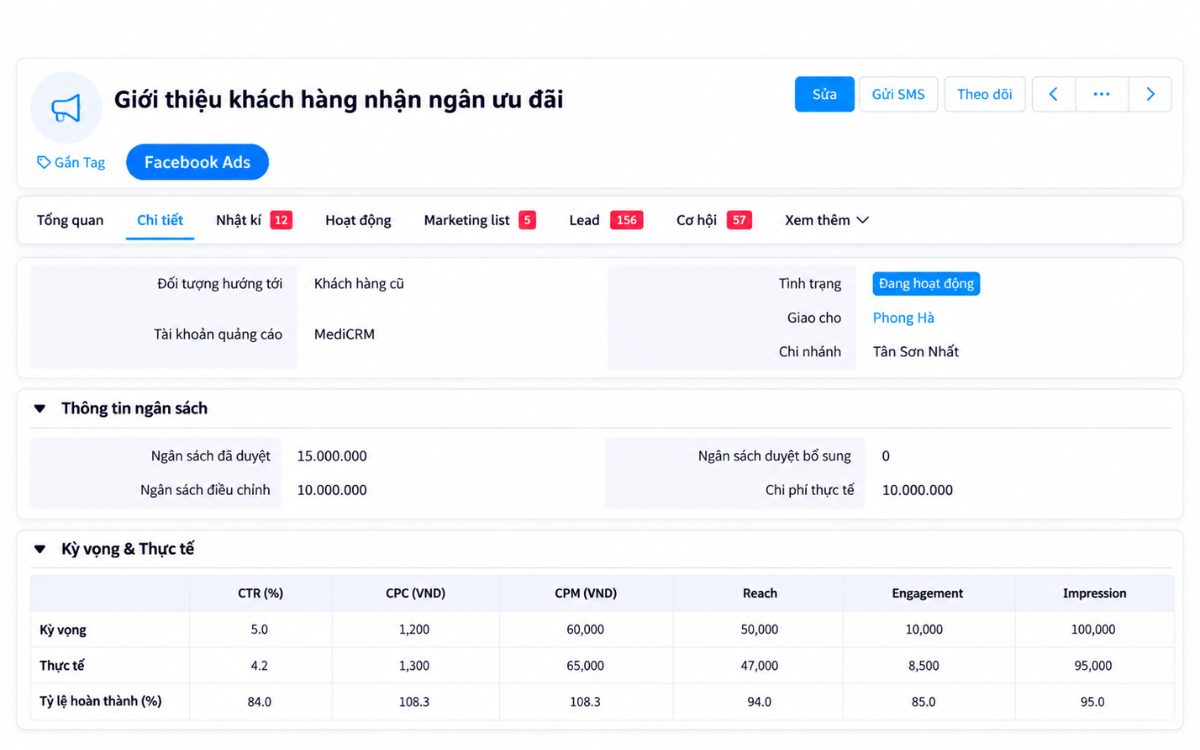Viewport: 1200px width, 750px height.
Task: Click the Nhật kí count badge 12
Action: [281, 220]
